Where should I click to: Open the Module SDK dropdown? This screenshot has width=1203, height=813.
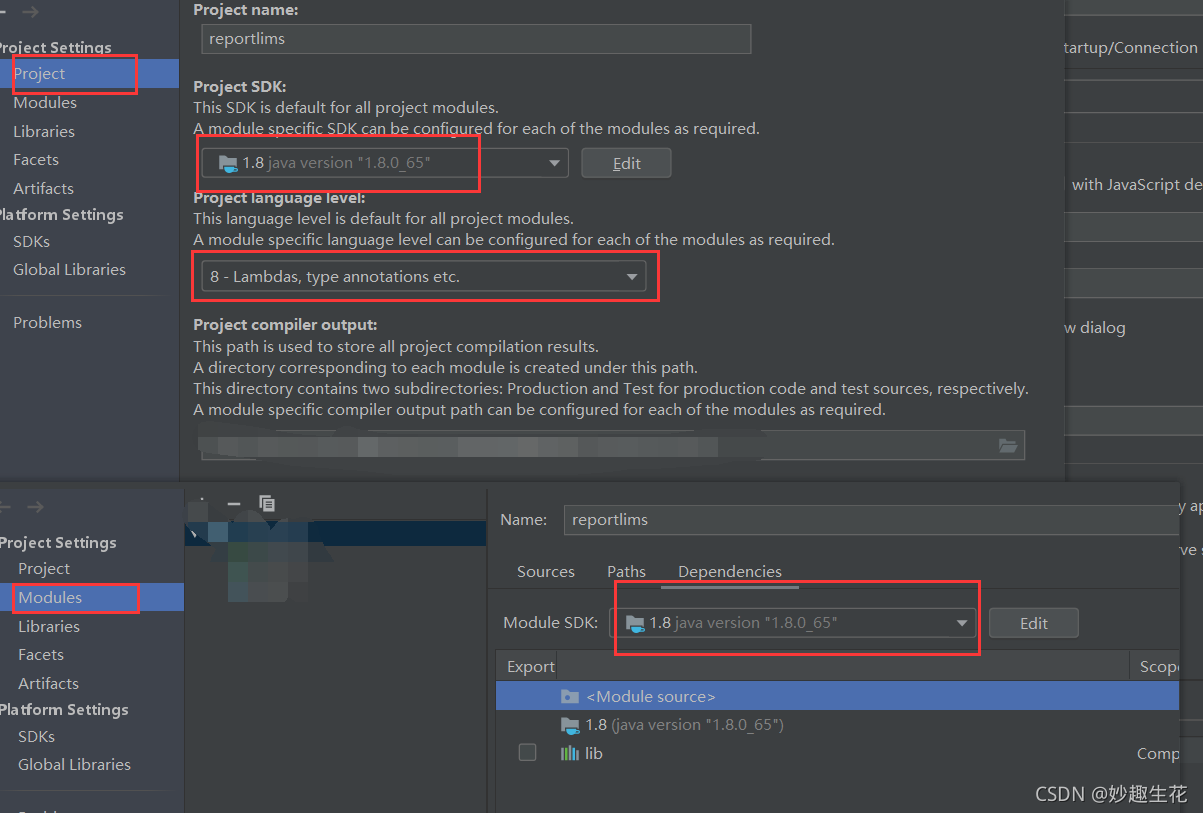[x=961, y=622]
